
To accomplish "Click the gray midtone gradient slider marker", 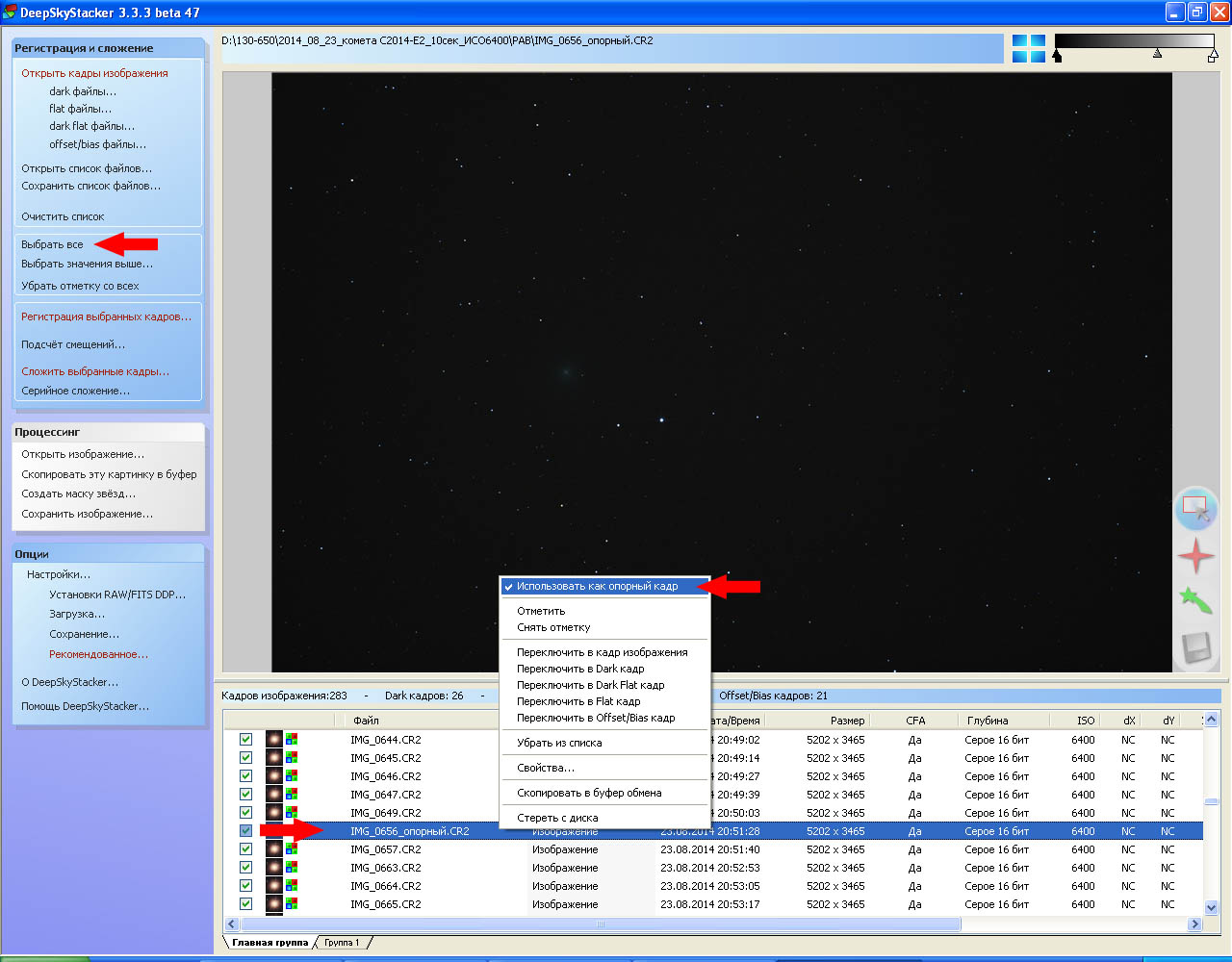I will click(x=1157, y=55).
